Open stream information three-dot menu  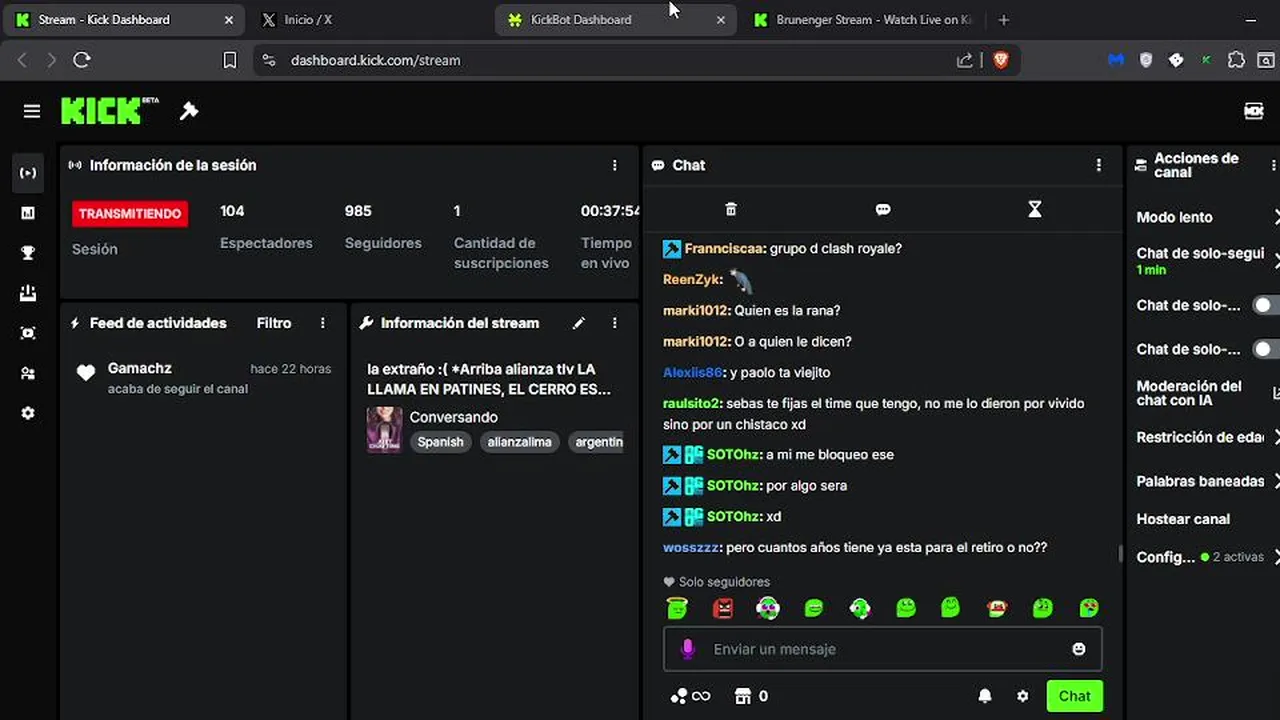615,323
